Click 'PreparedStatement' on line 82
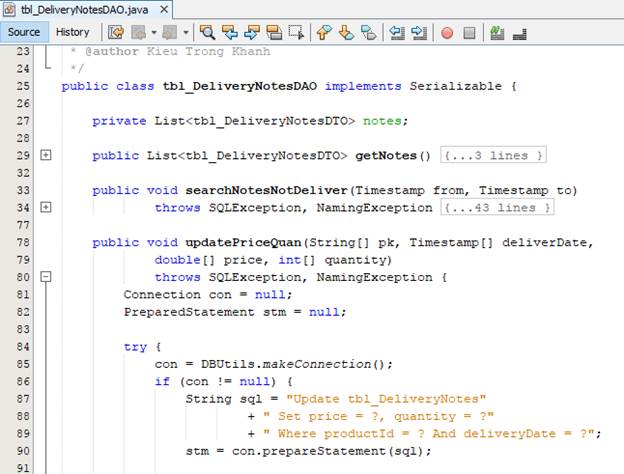The height and width of the screenshot is (474, 624). tap(189, 312)
